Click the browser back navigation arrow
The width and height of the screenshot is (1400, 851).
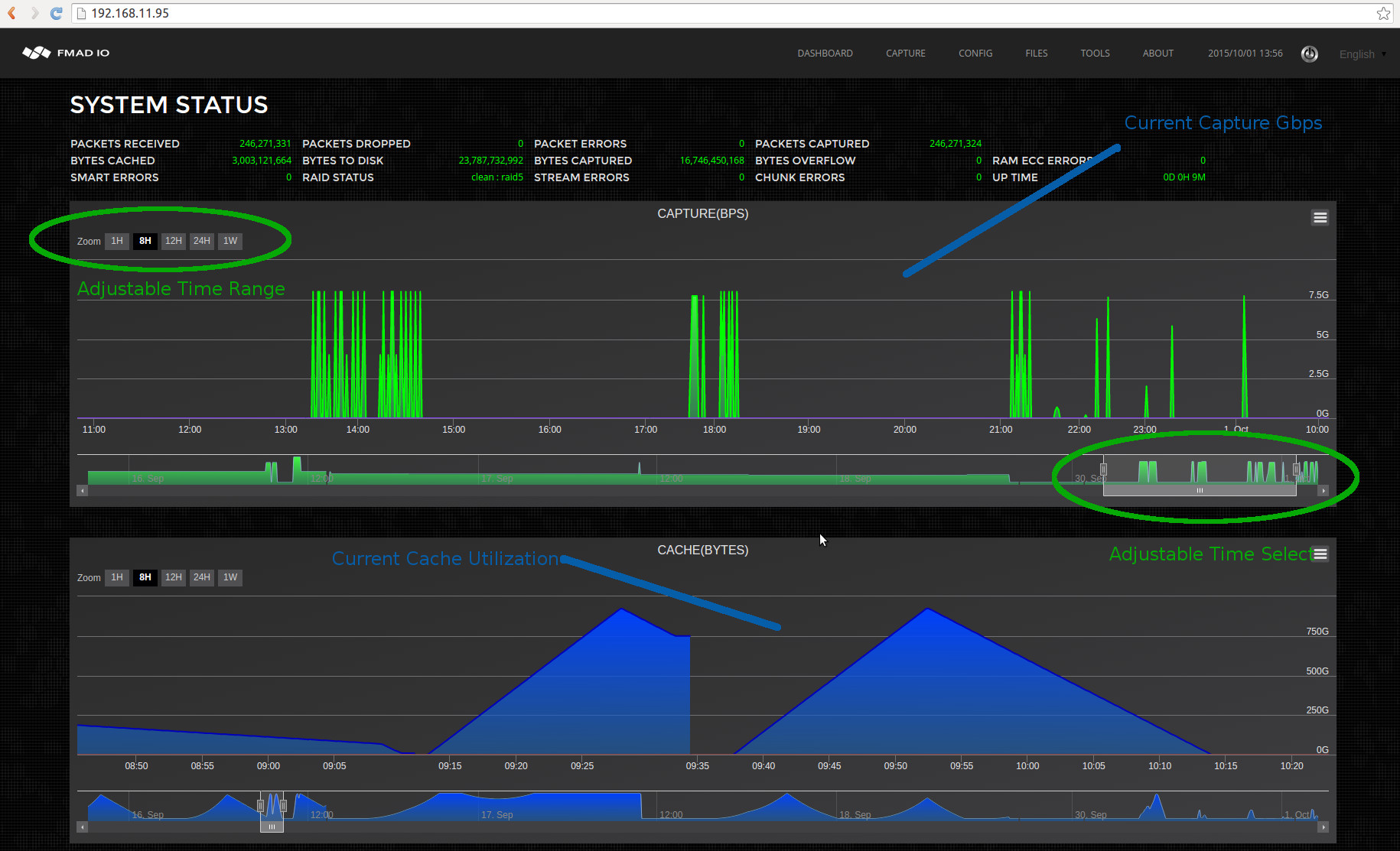pos(11,12)
